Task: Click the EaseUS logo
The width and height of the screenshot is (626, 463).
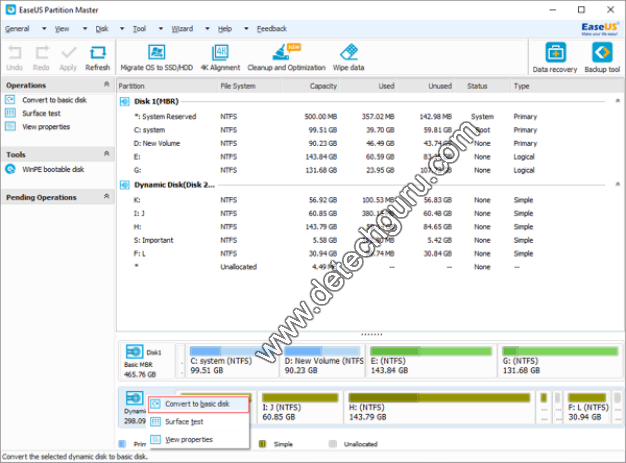Action: click(x=600, y=29)
